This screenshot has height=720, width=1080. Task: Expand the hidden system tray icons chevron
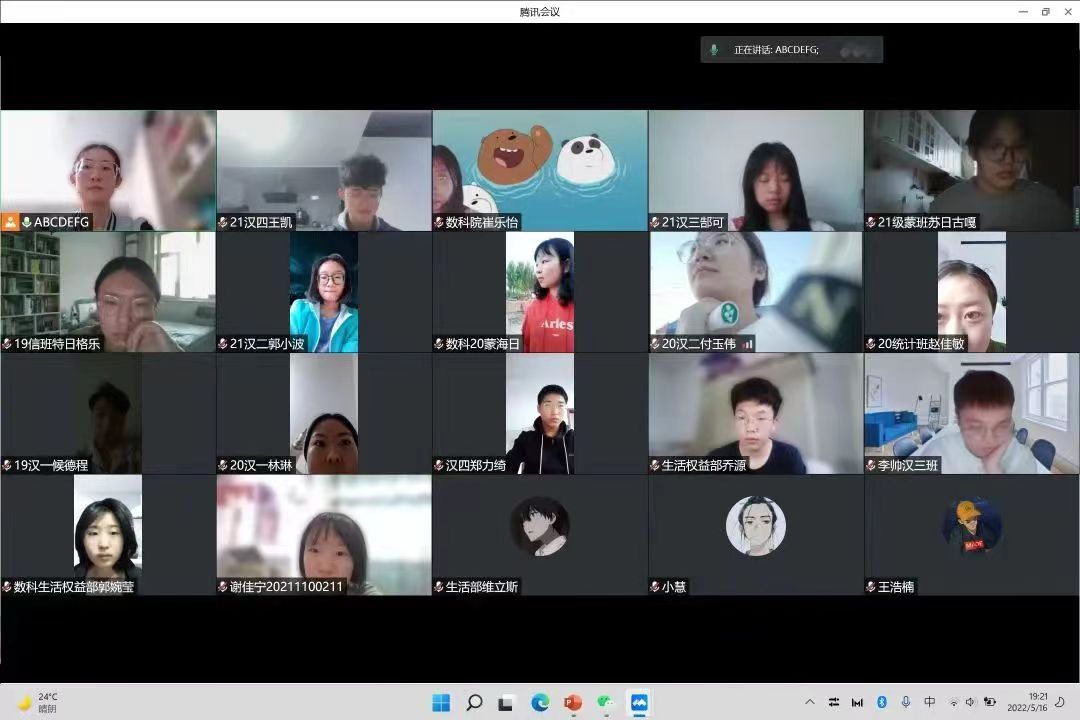click(809, 702)
